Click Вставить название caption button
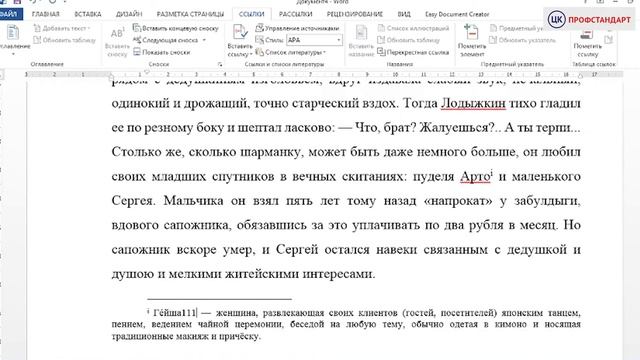The image size is (640, 360). click(x=361, y=41)
